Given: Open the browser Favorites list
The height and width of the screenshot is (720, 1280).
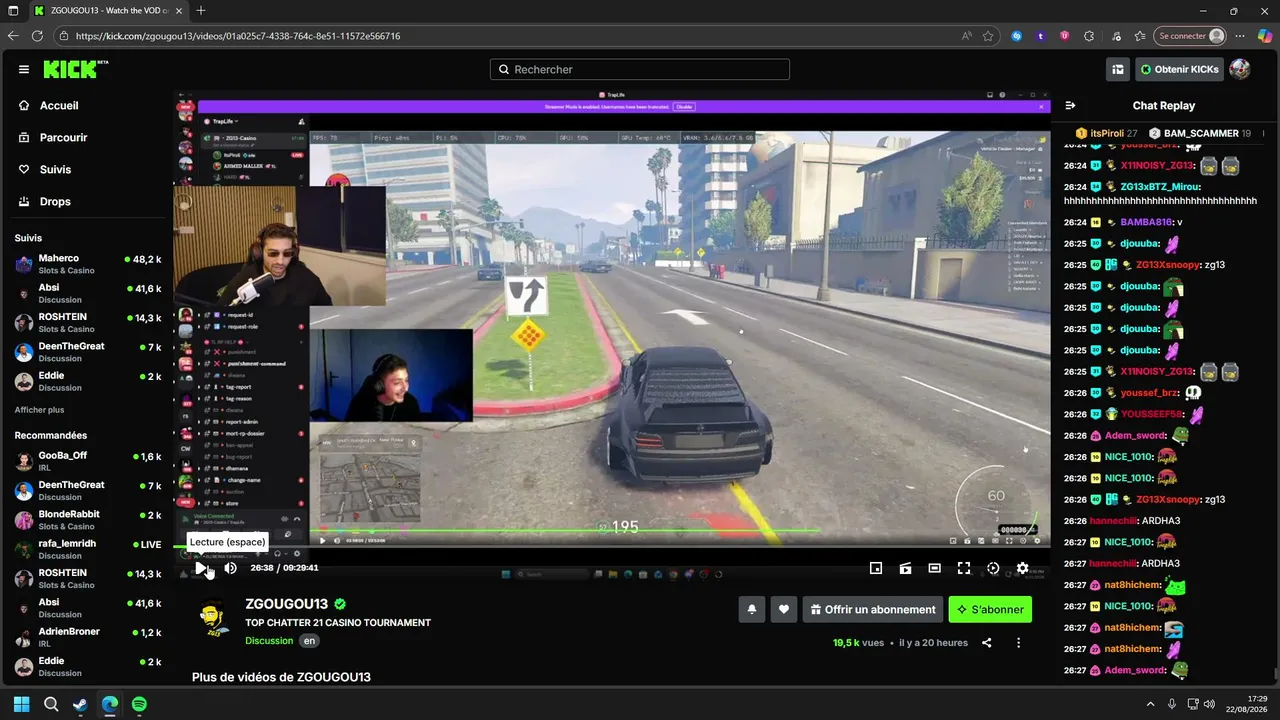Looking at the screenshot, I should [x=1139, y=36].
